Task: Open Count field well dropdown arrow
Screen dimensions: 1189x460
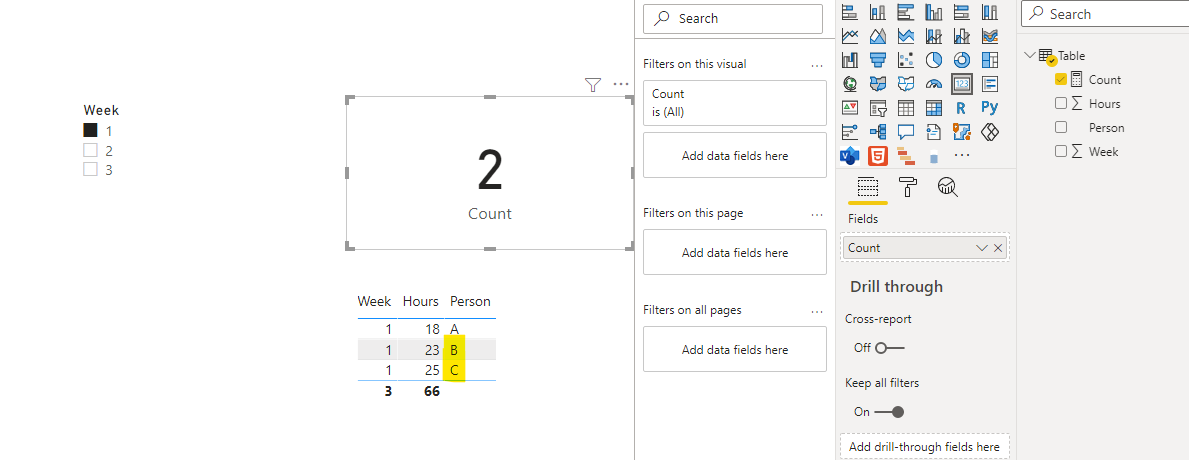Action: (982, 248)
